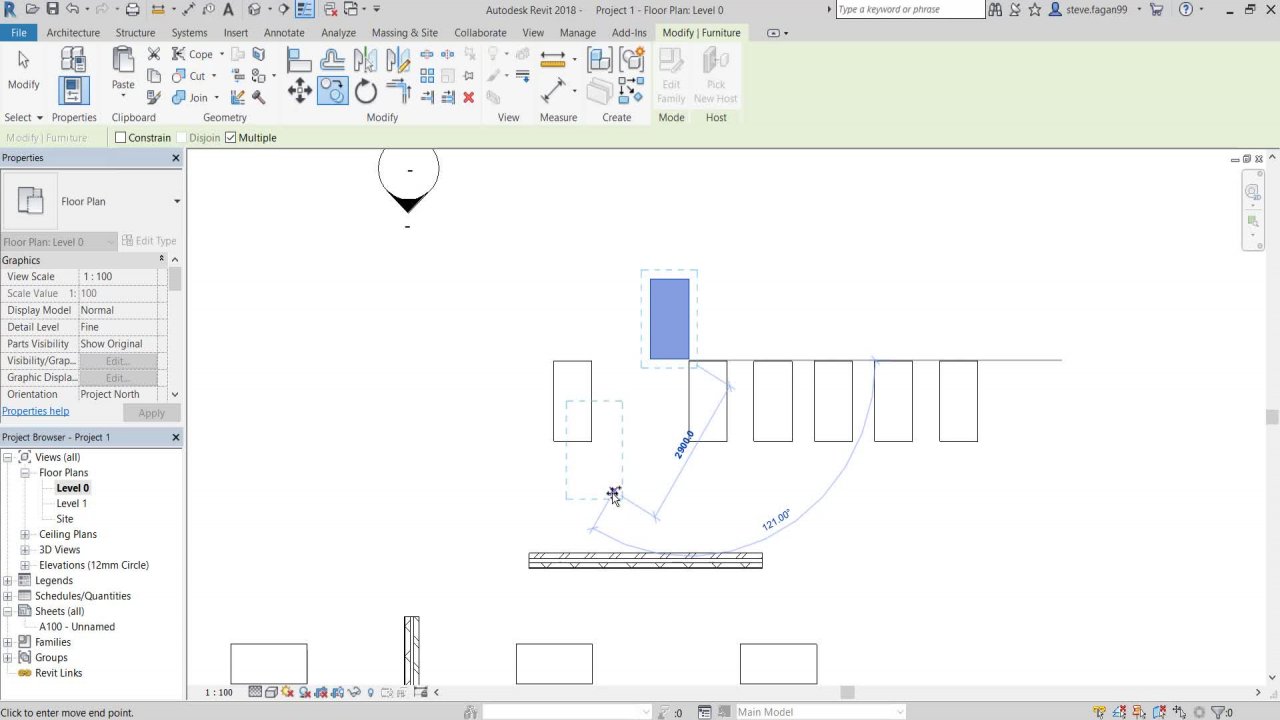Toggle the Properties palette ribbon button
The image size is (1280, 720).
pyautogui.click(x=73, y=91)
